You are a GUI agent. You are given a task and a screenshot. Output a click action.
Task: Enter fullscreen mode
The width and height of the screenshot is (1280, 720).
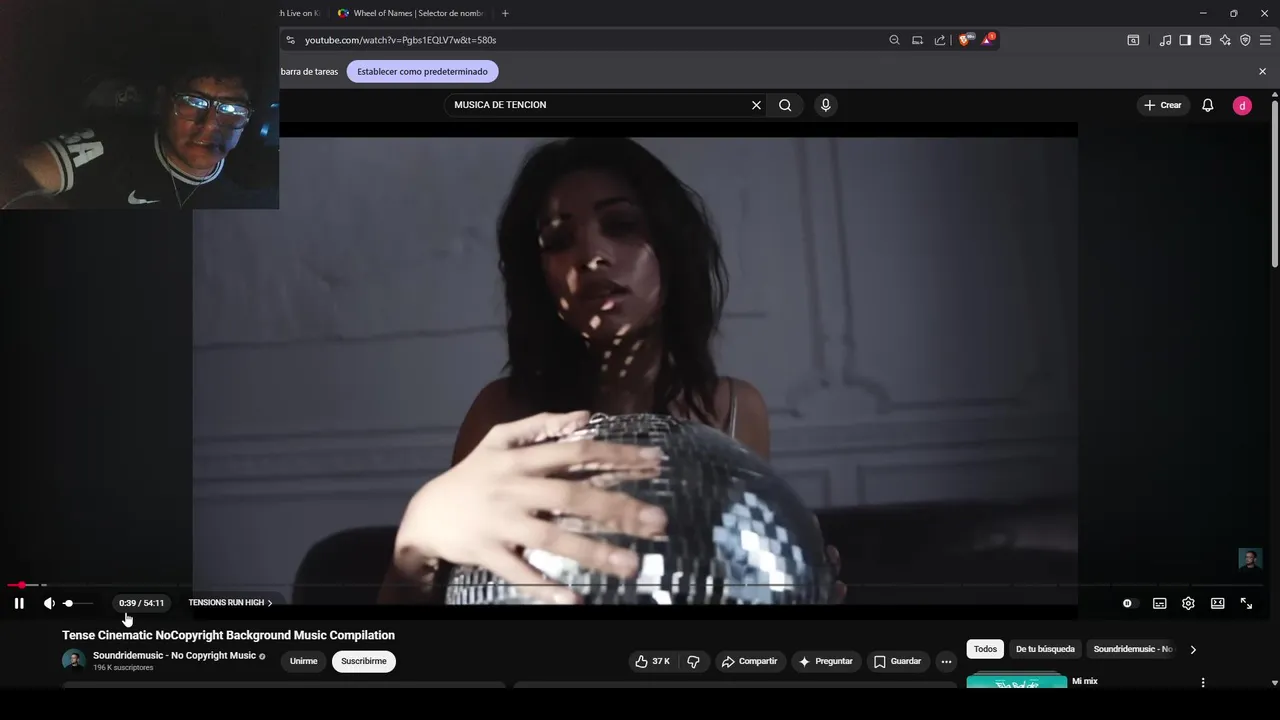click(x=1246, y=603)
